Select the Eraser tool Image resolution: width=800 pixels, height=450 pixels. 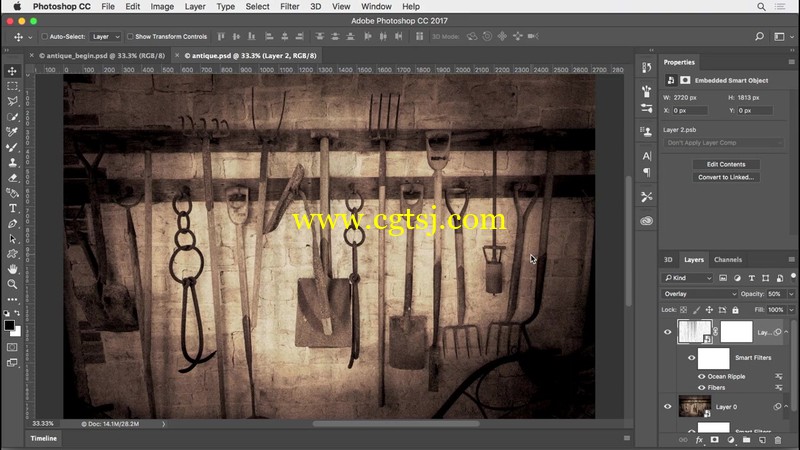coord(12,178)
